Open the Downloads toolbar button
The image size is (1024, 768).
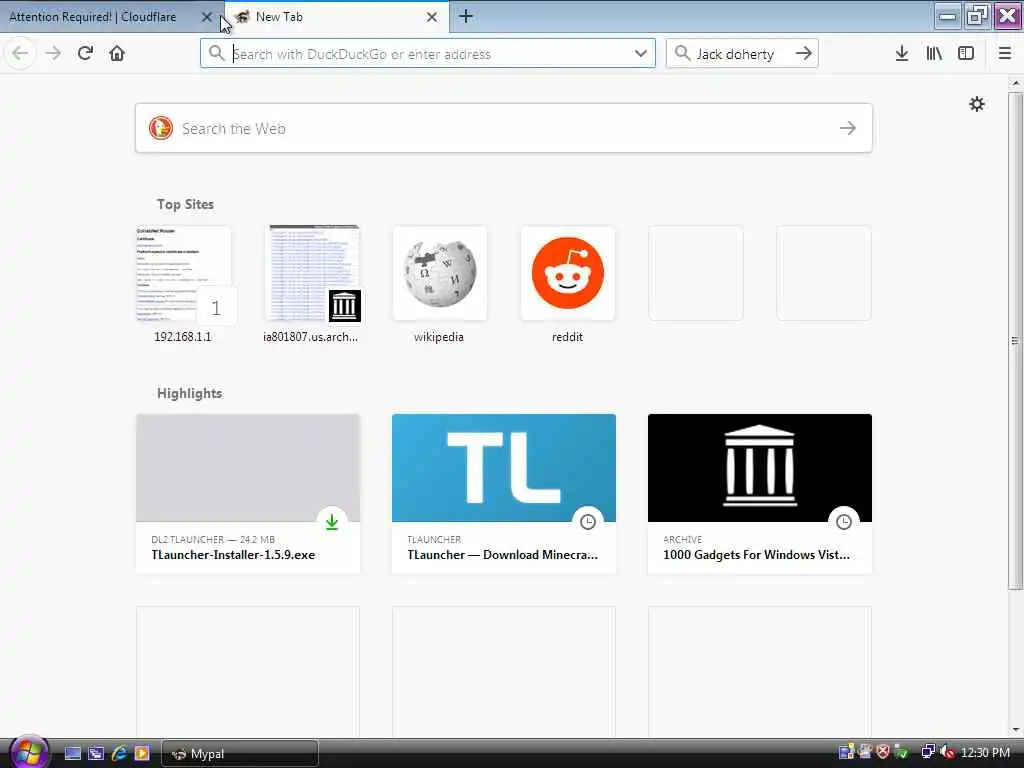coord(902,54)
